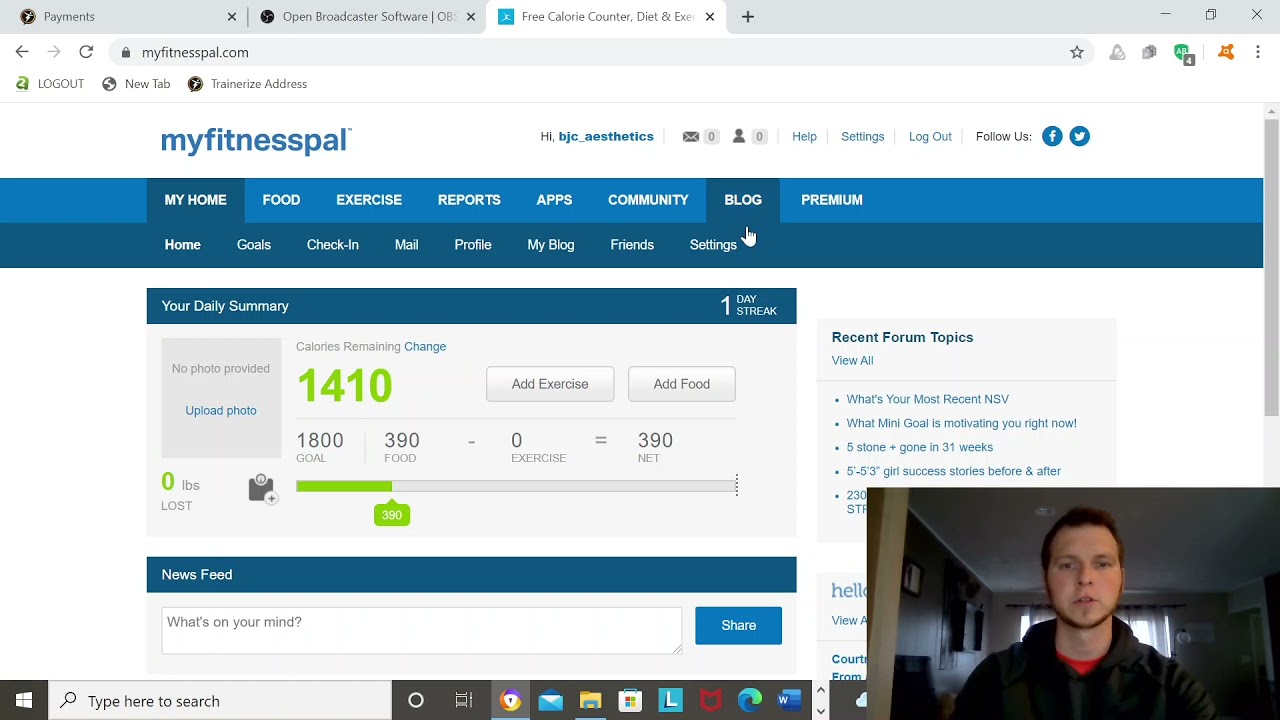The image size is (1280, 720).
Task: Switch to Open Broadcaster Software tab
Action: click(367, 17)
